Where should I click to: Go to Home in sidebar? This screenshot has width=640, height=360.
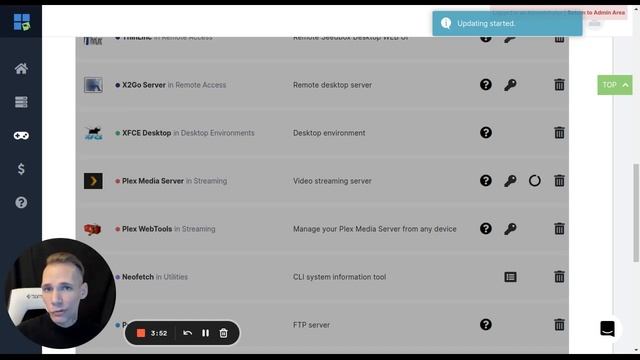click(x=21, y=69)
